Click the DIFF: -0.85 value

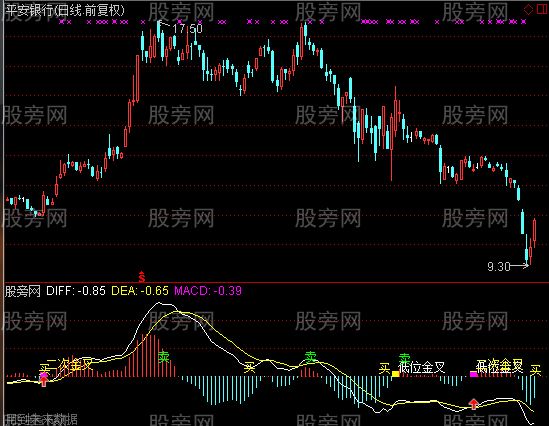[76, 291]
